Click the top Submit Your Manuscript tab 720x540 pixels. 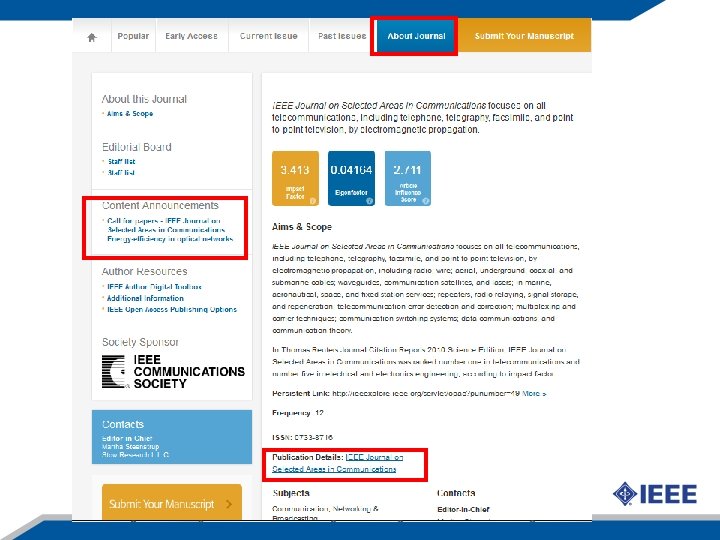[524, 36]
